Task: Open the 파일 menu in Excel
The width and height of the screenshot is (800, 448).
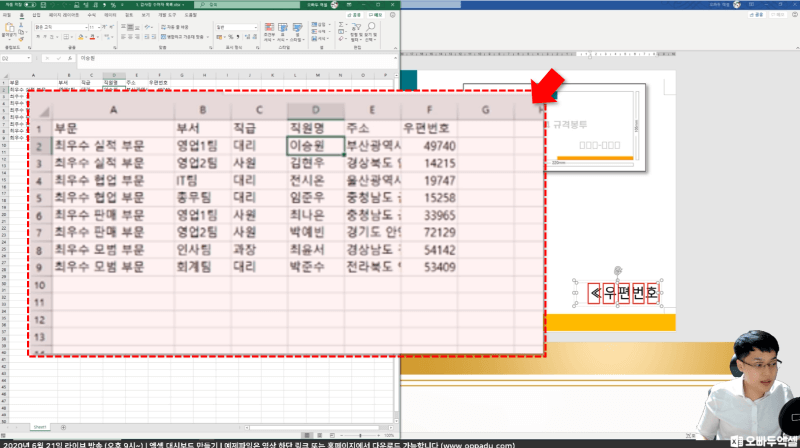Action: [7, 15]
